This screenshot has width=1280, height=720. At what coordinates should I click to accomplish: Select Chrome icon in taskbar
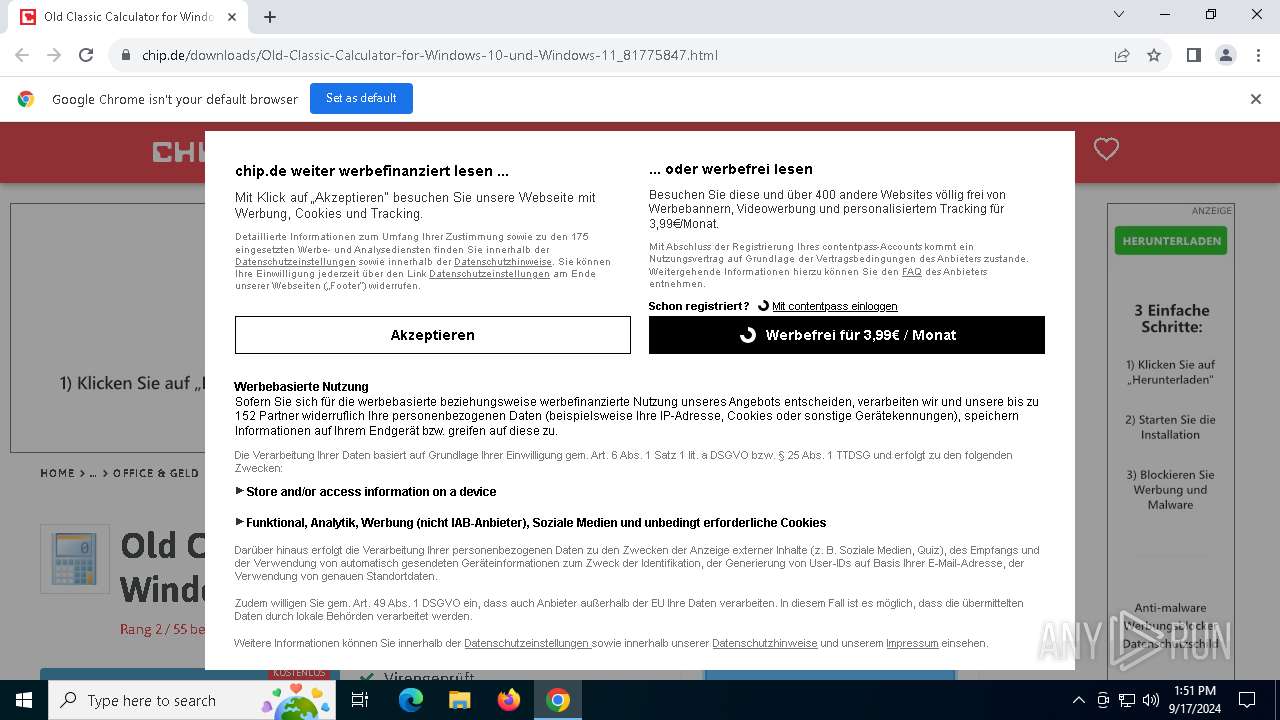[x=558, y=700]
